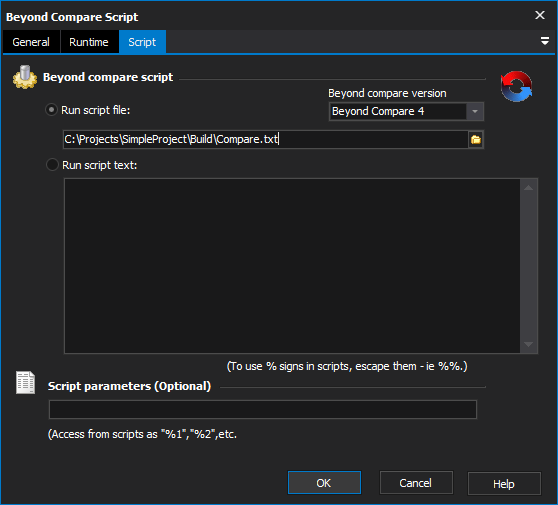Switch to the General tab

click(x=31, y=42)
